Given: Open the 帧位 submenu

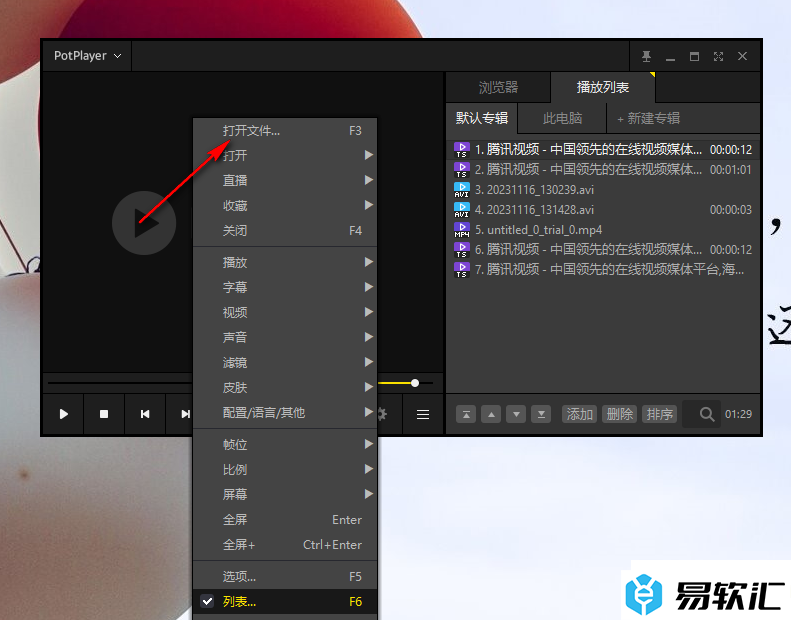Looking at the screenshot, I should point(285,444).
